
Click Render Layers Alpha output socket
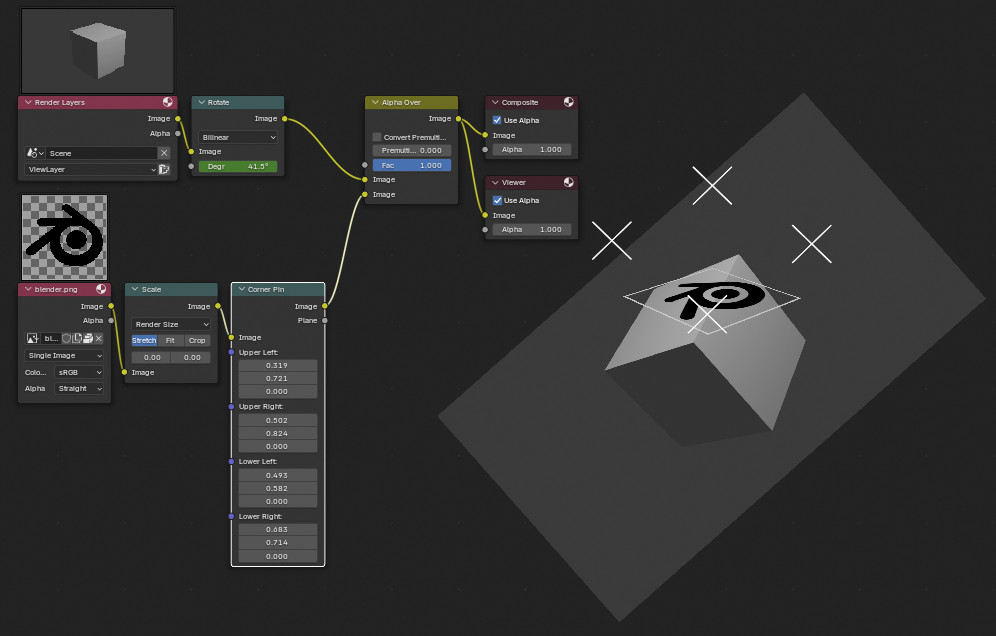click(x=178, y=133)
